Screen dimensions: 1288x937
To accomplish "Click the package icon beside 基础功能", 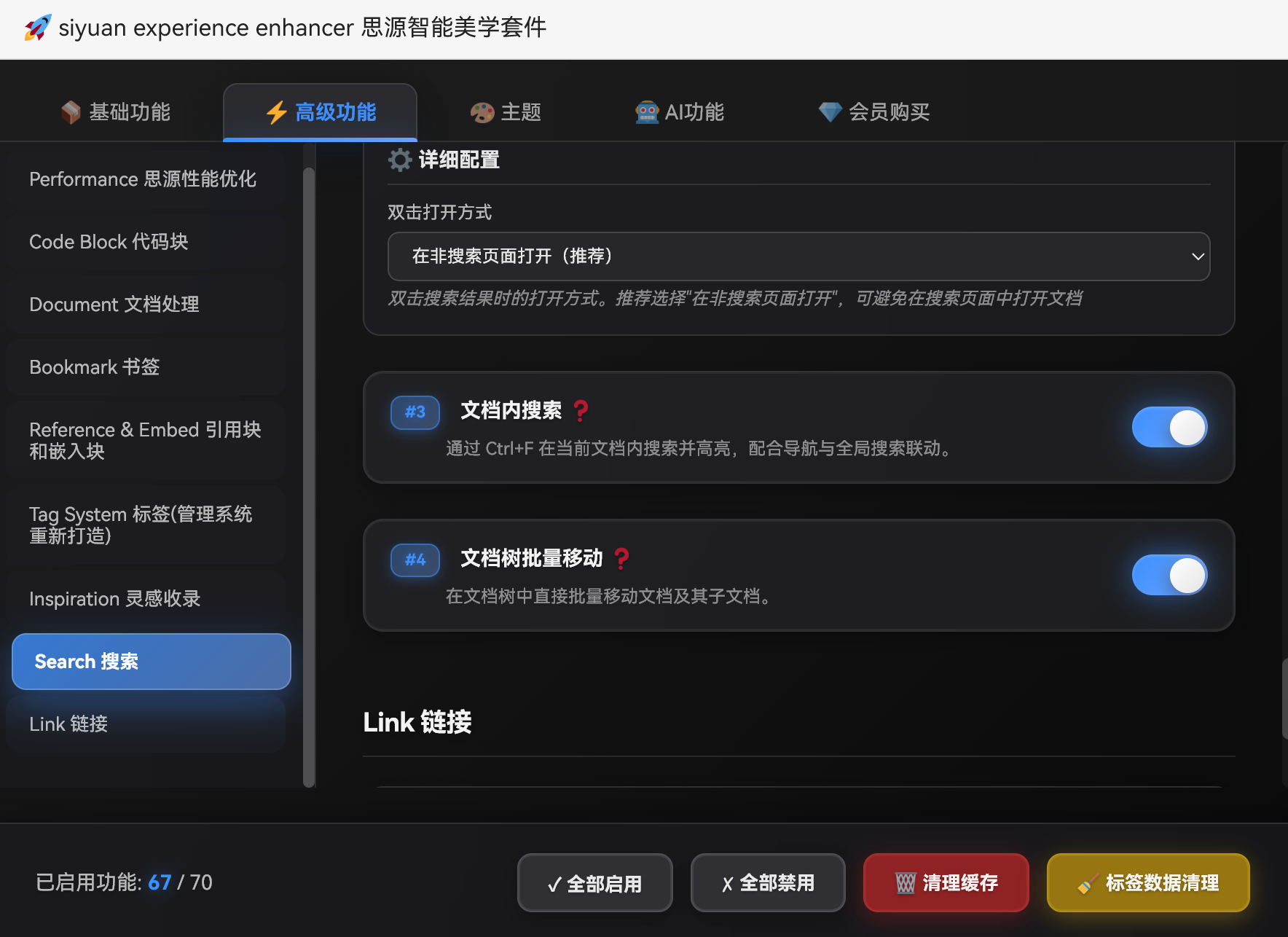I will (x=71, y=112).
